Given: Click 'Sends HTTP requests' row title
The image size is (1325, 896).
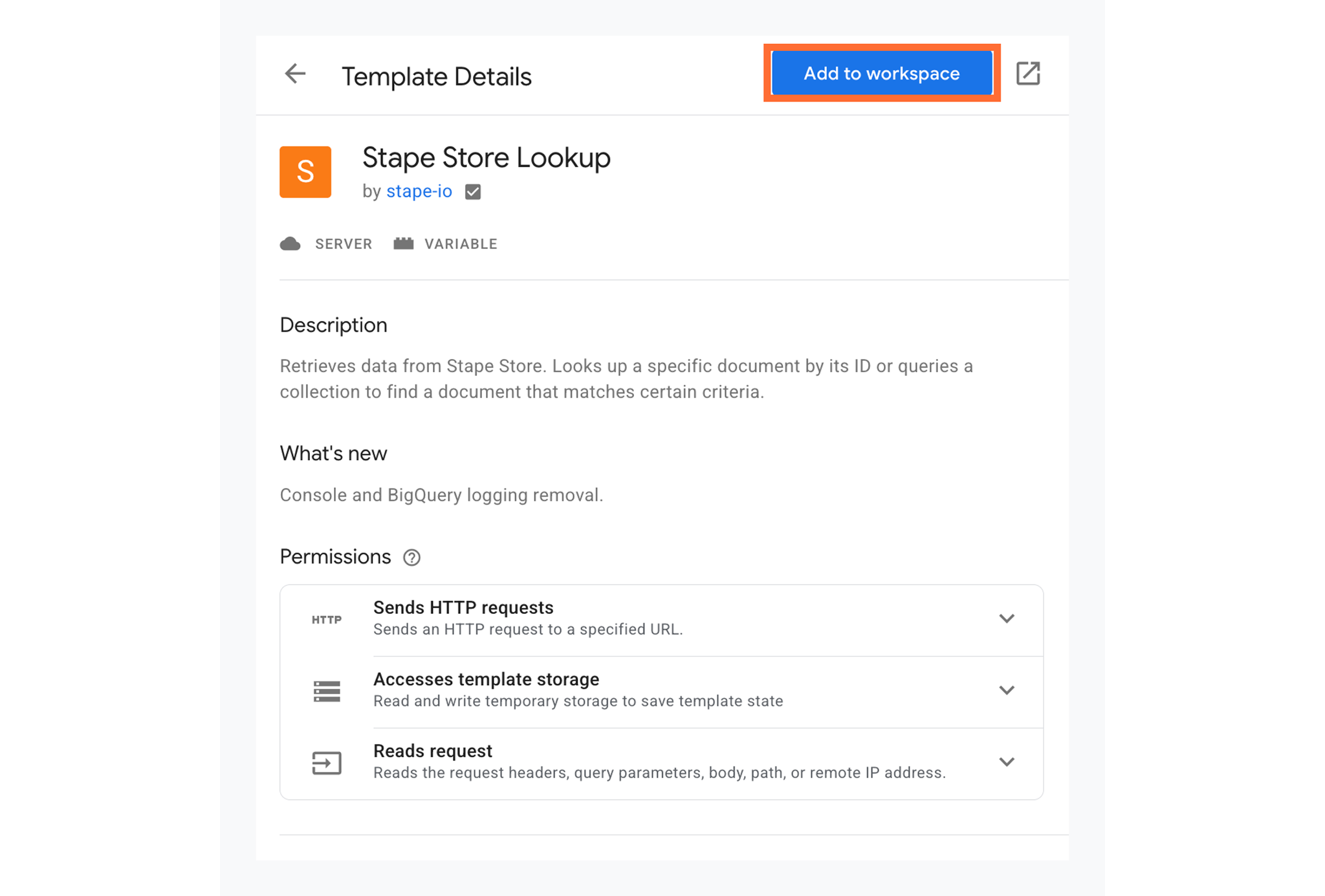Looking at the screenshot, I should 463,607.
